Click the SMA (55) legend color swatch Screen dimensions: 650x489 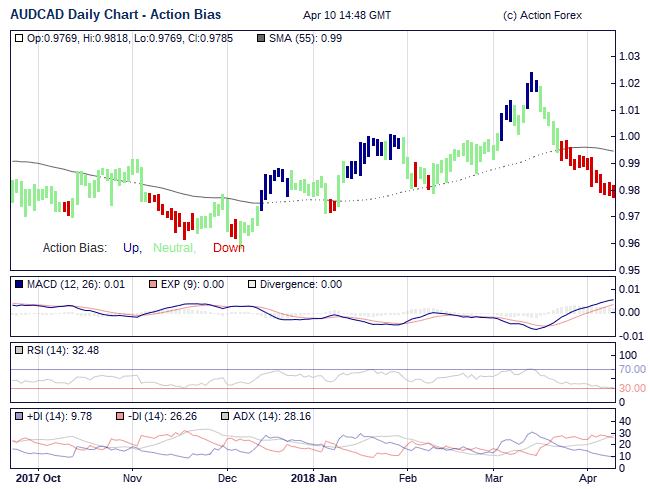(262, 38)
